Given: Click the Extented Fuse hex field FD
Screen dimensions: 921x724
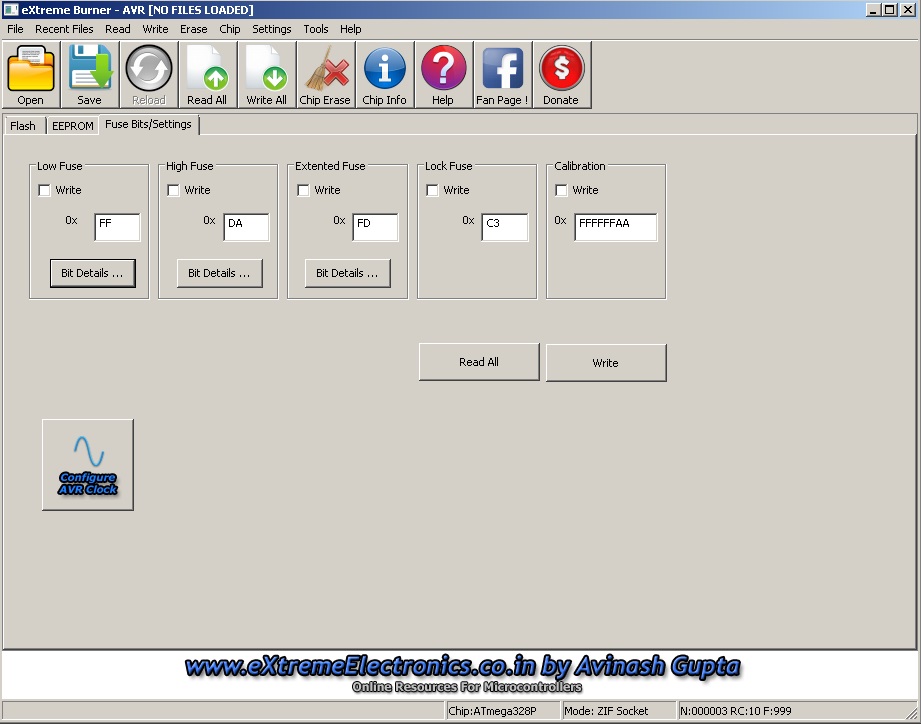Looking at the screenshot, I should click(375, 227).
